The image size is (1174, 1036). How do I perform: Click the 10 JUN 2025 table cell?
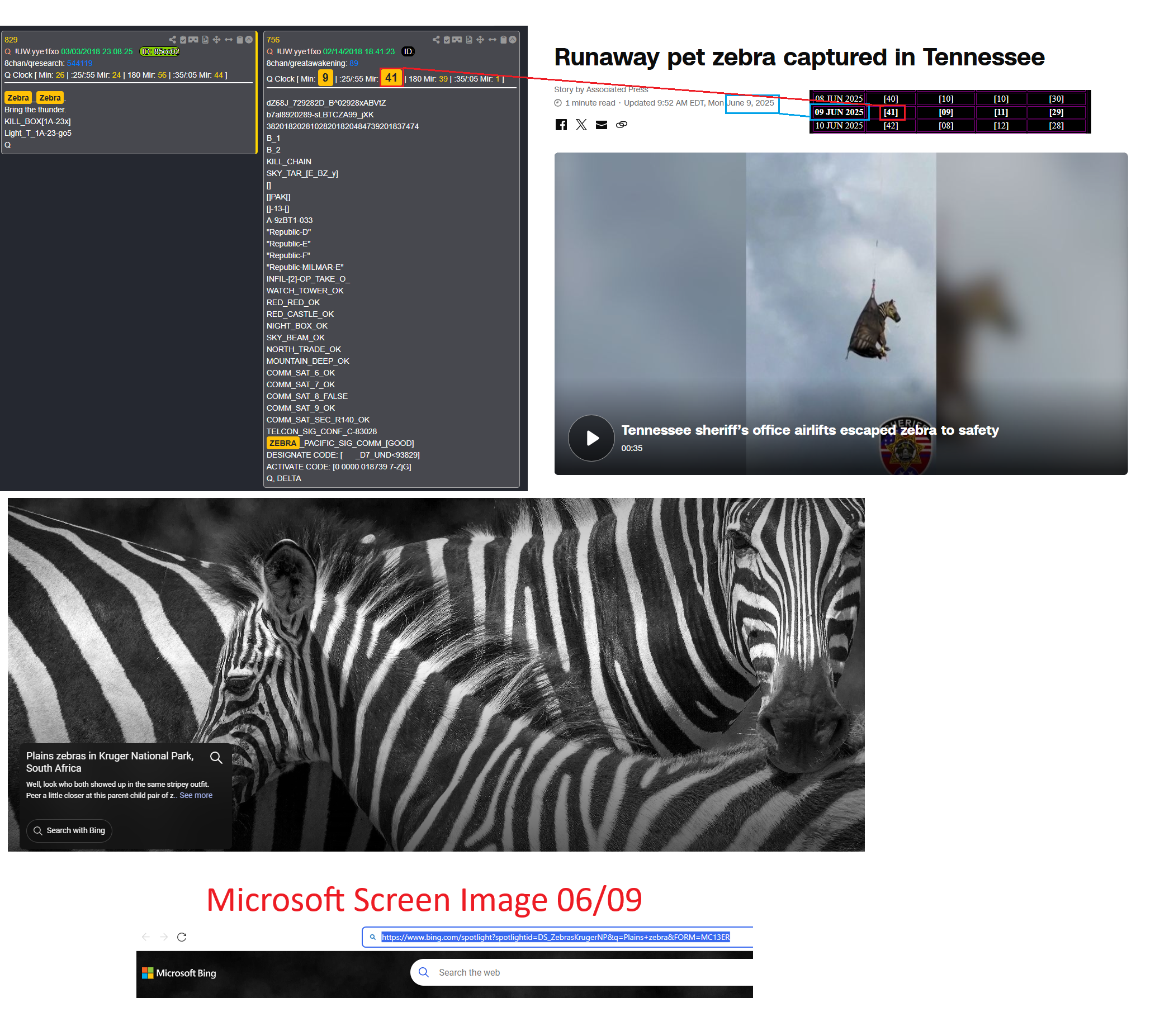click(839, 126)
